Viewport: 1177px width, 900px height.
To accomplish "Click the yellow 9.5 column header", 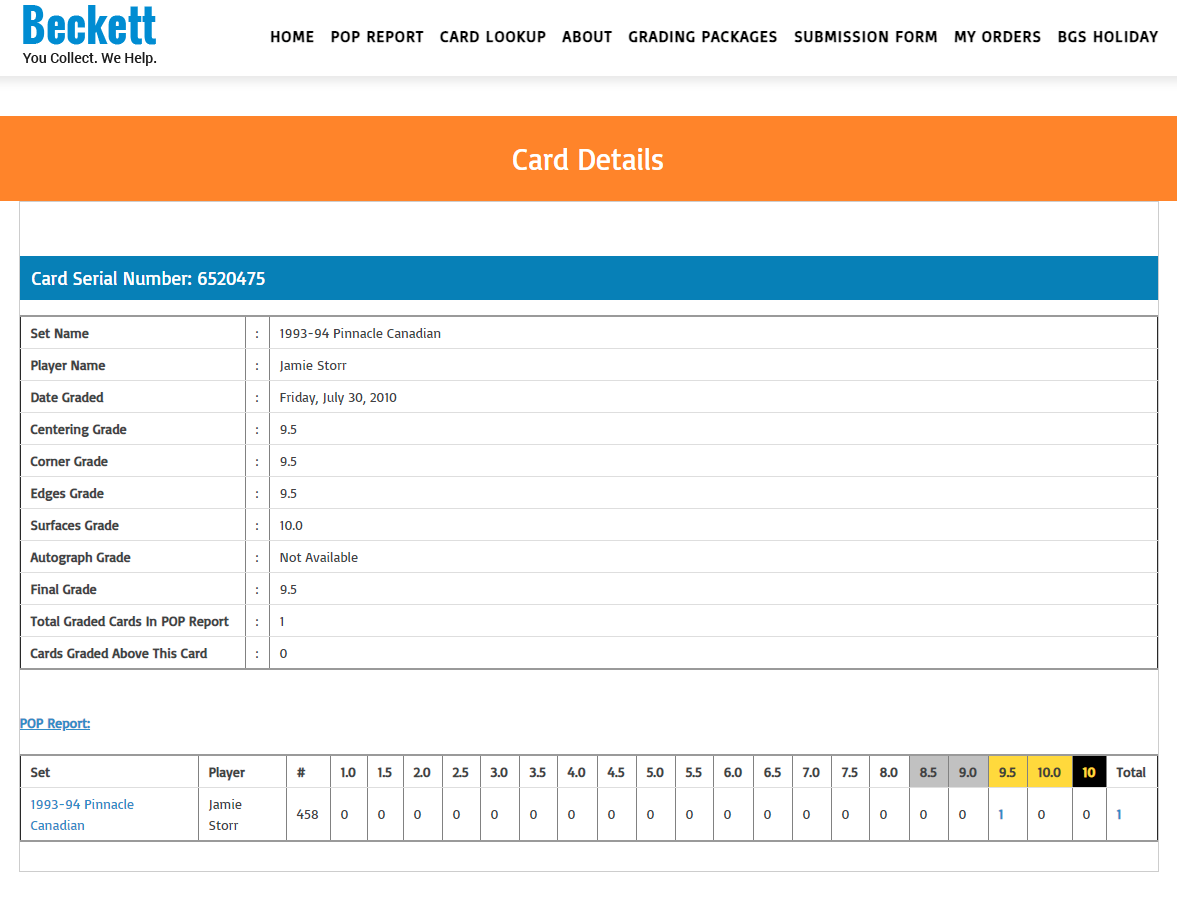I will (1007, 772).
